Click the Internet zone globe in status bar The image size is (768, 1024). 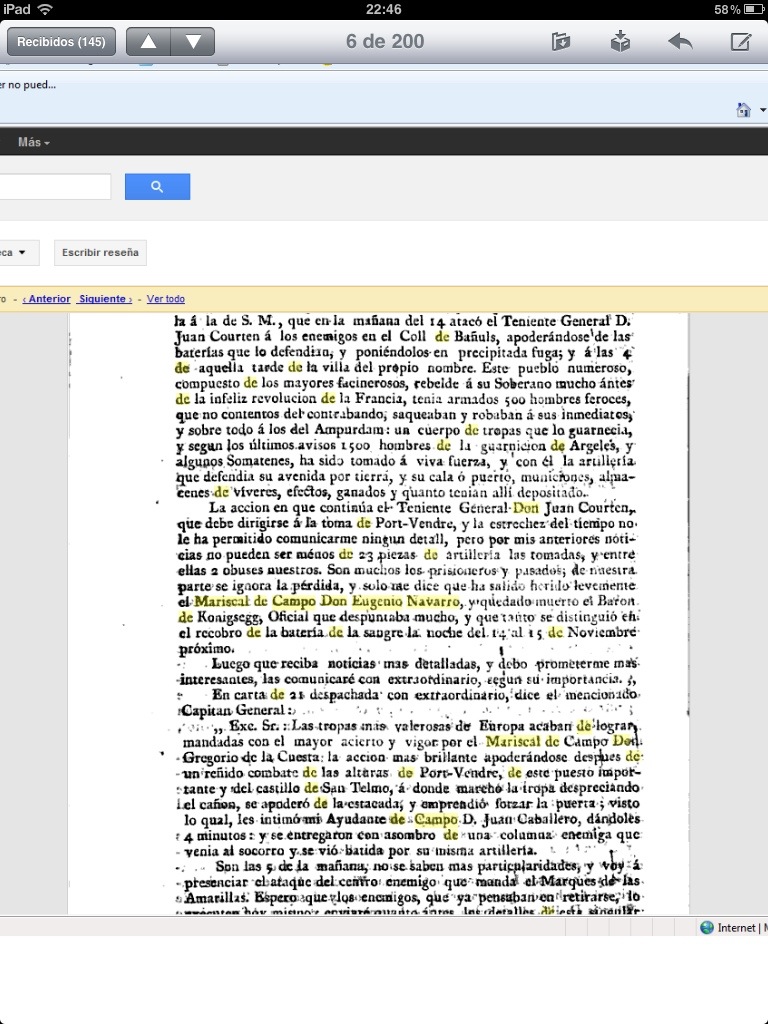point(708,928)
